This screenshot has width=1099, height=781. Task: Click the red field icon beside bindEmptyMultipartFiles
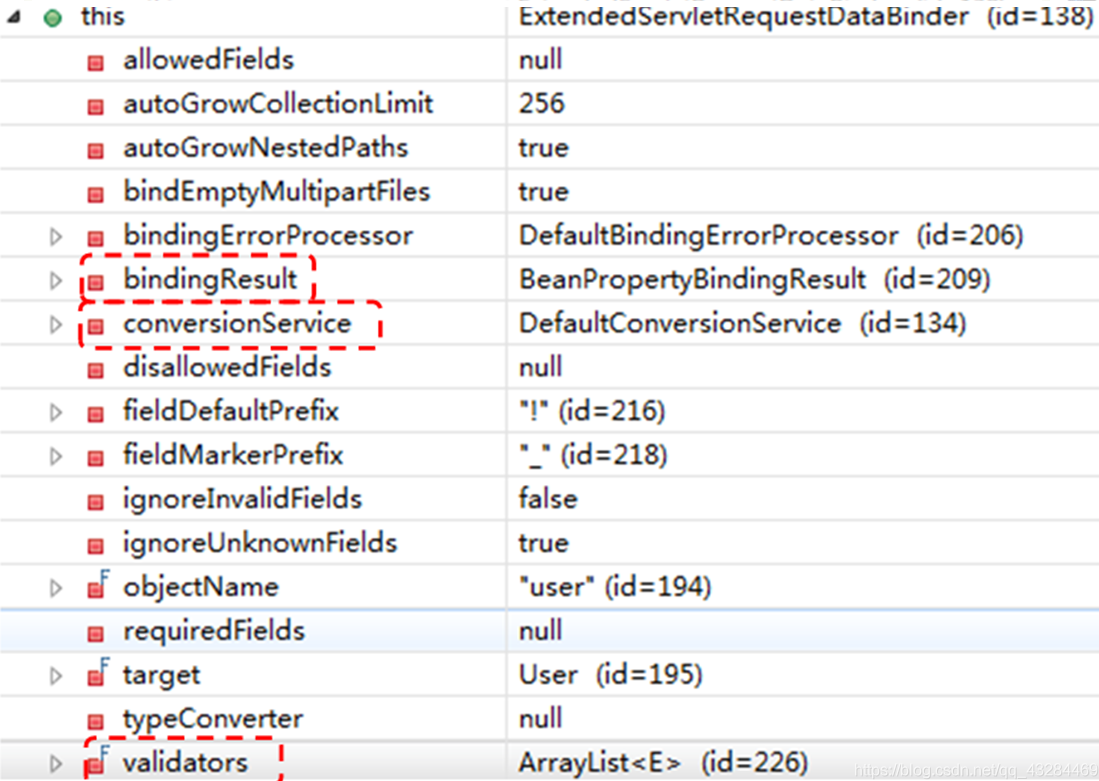pyautogui.click(x=96, y=195)
